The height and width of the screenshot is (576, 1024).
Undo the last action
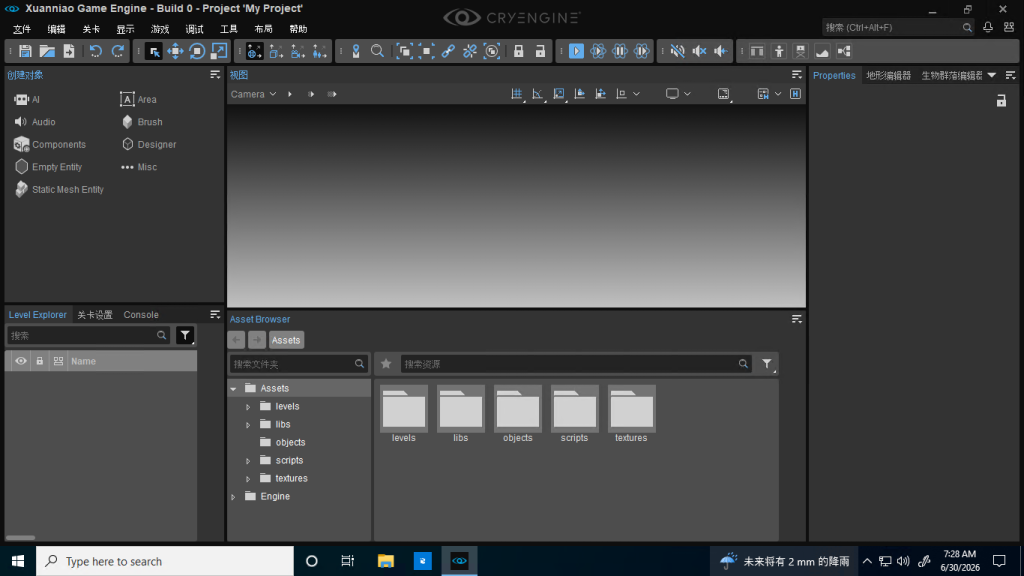pos(95,51)
